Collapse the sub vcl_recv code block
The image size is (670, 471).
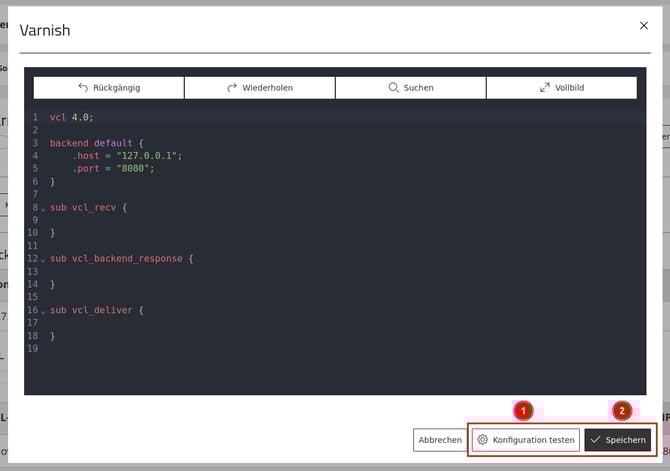pyautogui.click(x=43, y=208)
